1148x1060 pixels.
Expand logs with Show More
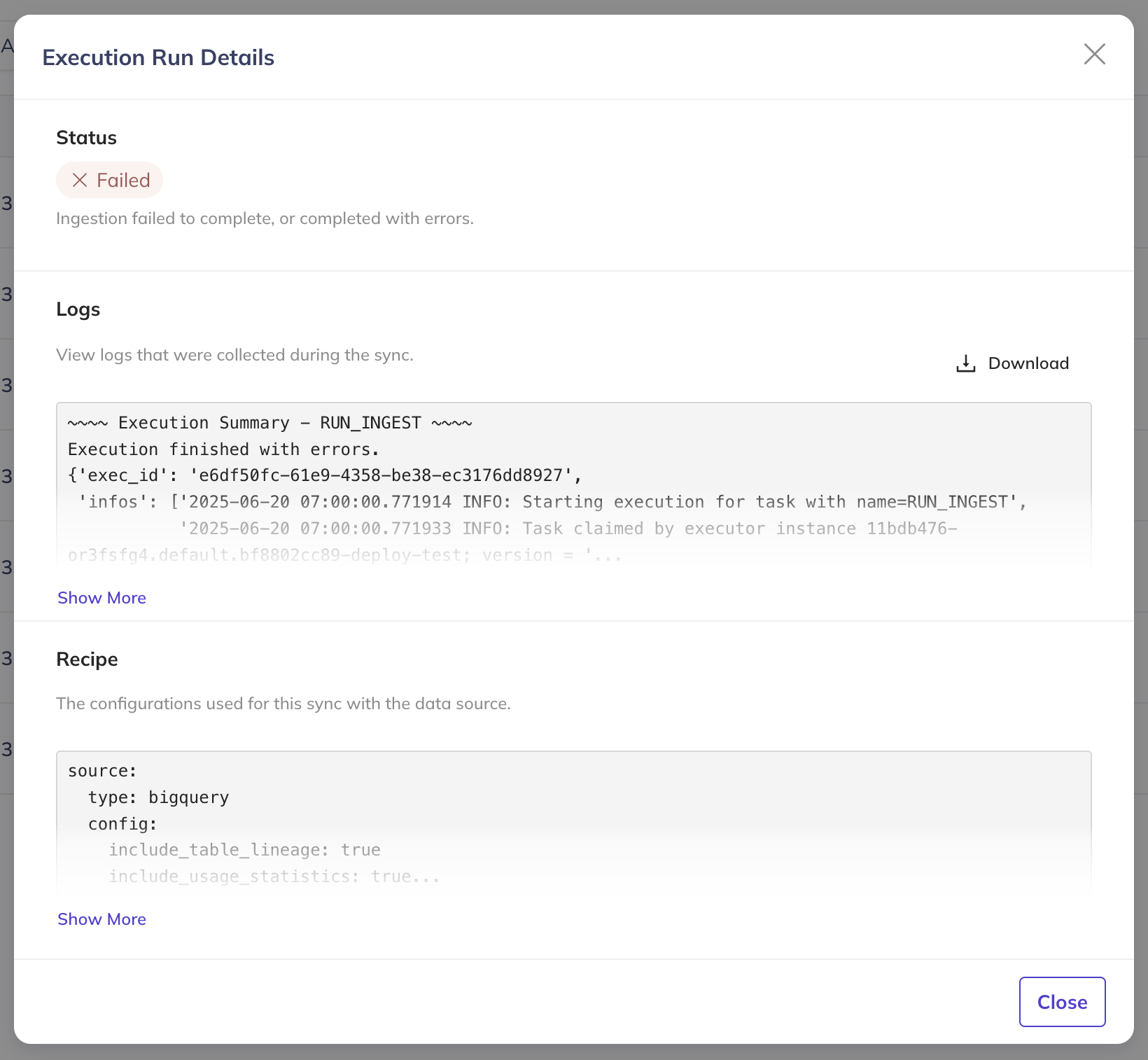101,598
